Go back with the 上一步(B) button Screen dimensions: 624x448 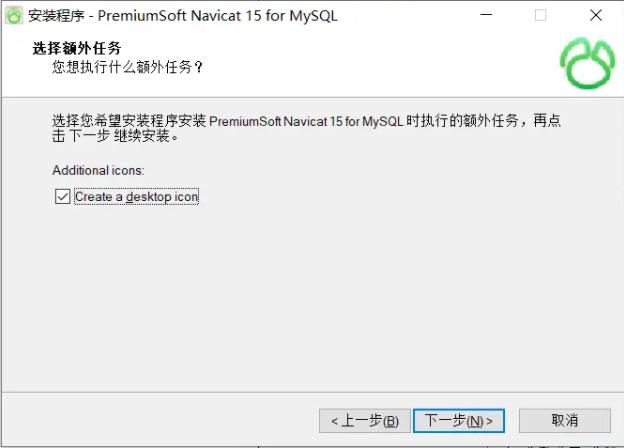365,421
